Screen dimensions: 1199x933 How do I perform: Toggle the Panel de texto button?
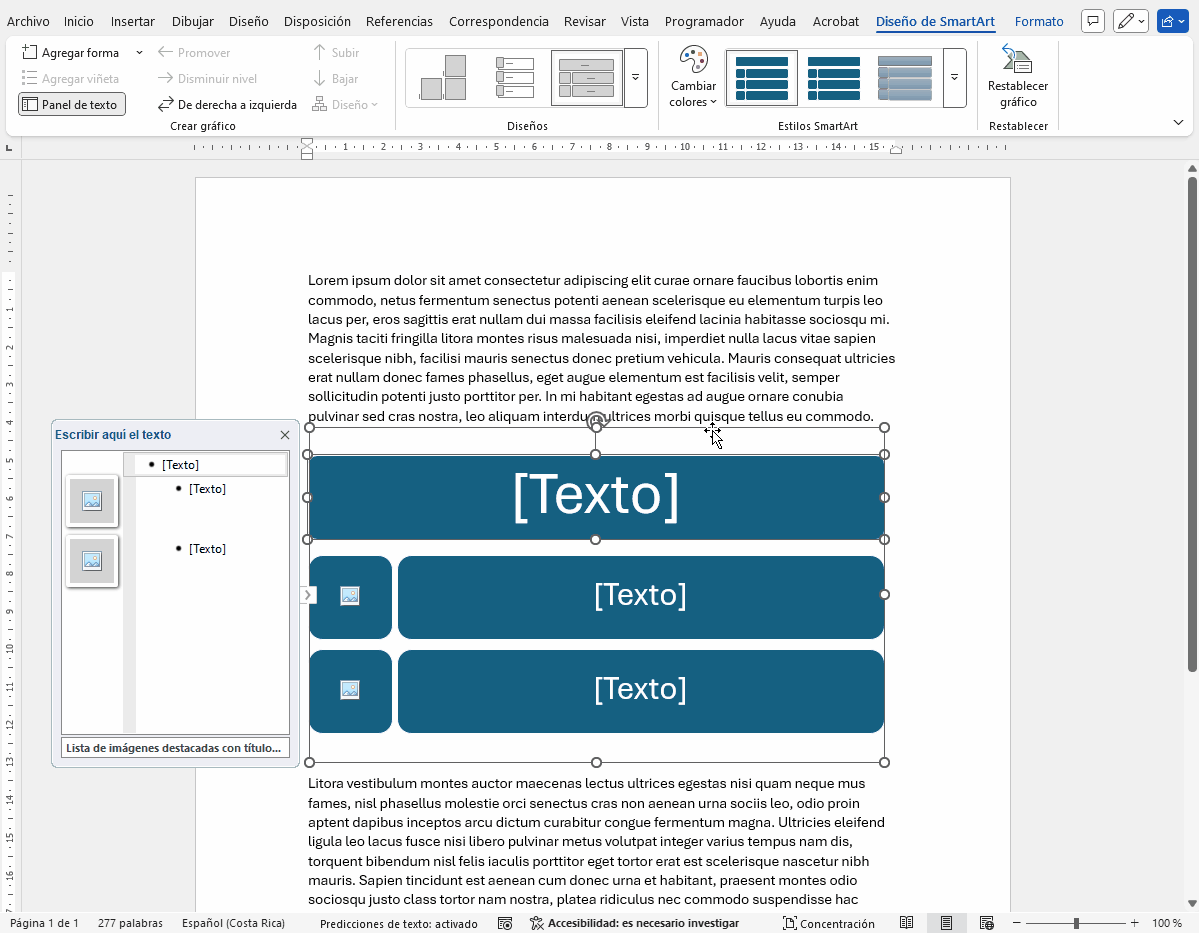71,104
